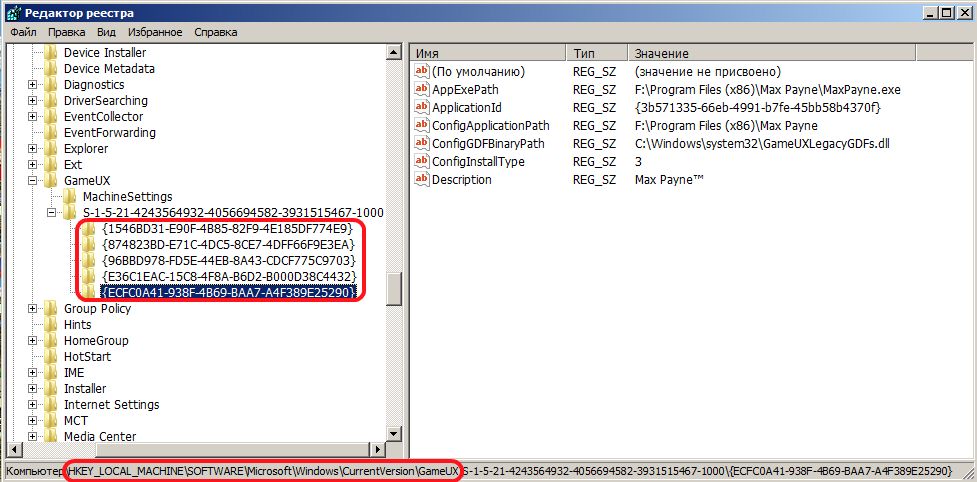Expand the Internet Settings key

[32, 405]
